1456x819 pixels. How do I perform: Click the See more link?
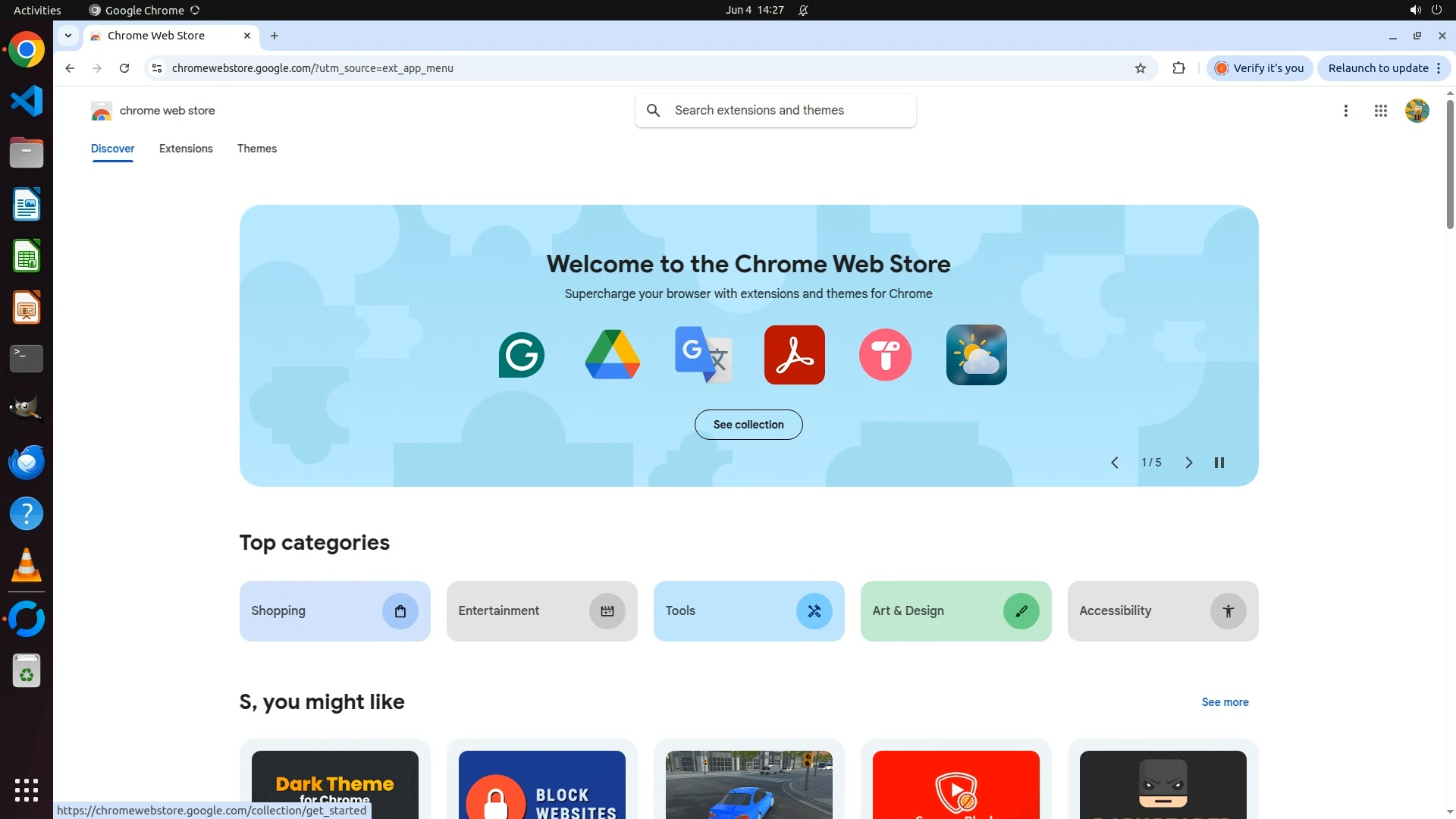pyautogui.click(x=1225, y=702)
